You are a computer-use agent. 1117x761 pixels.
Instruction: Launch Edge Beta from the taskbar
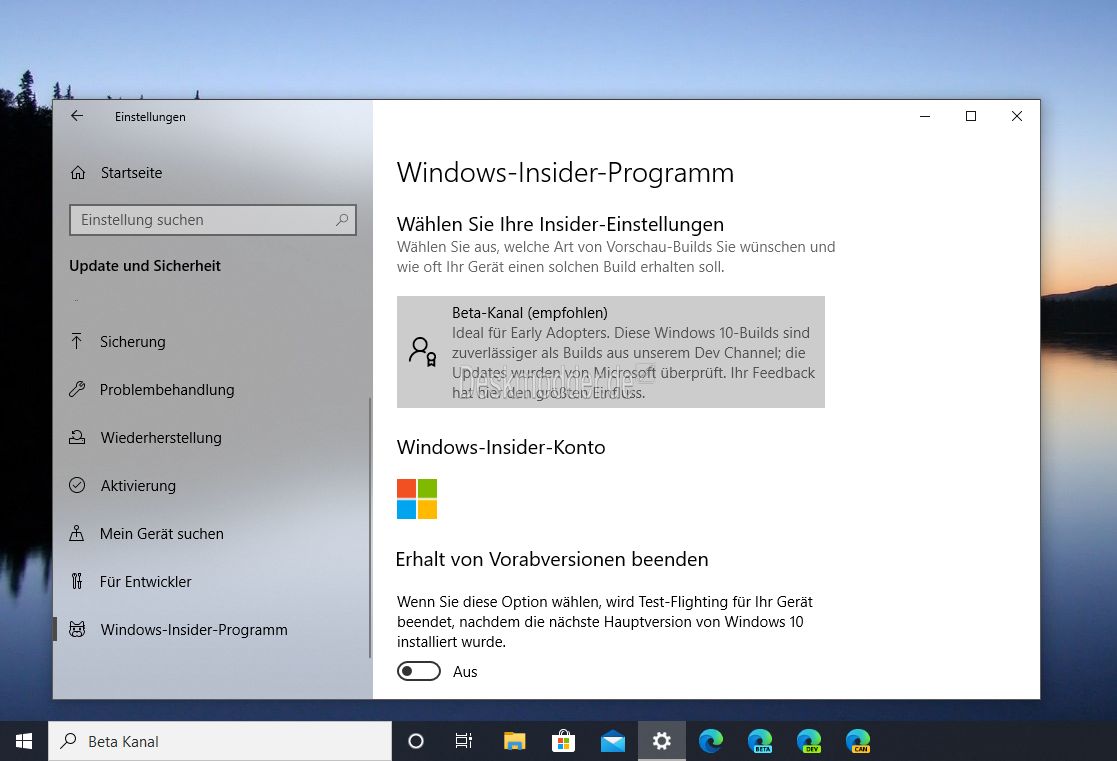(x=760, y=741)
